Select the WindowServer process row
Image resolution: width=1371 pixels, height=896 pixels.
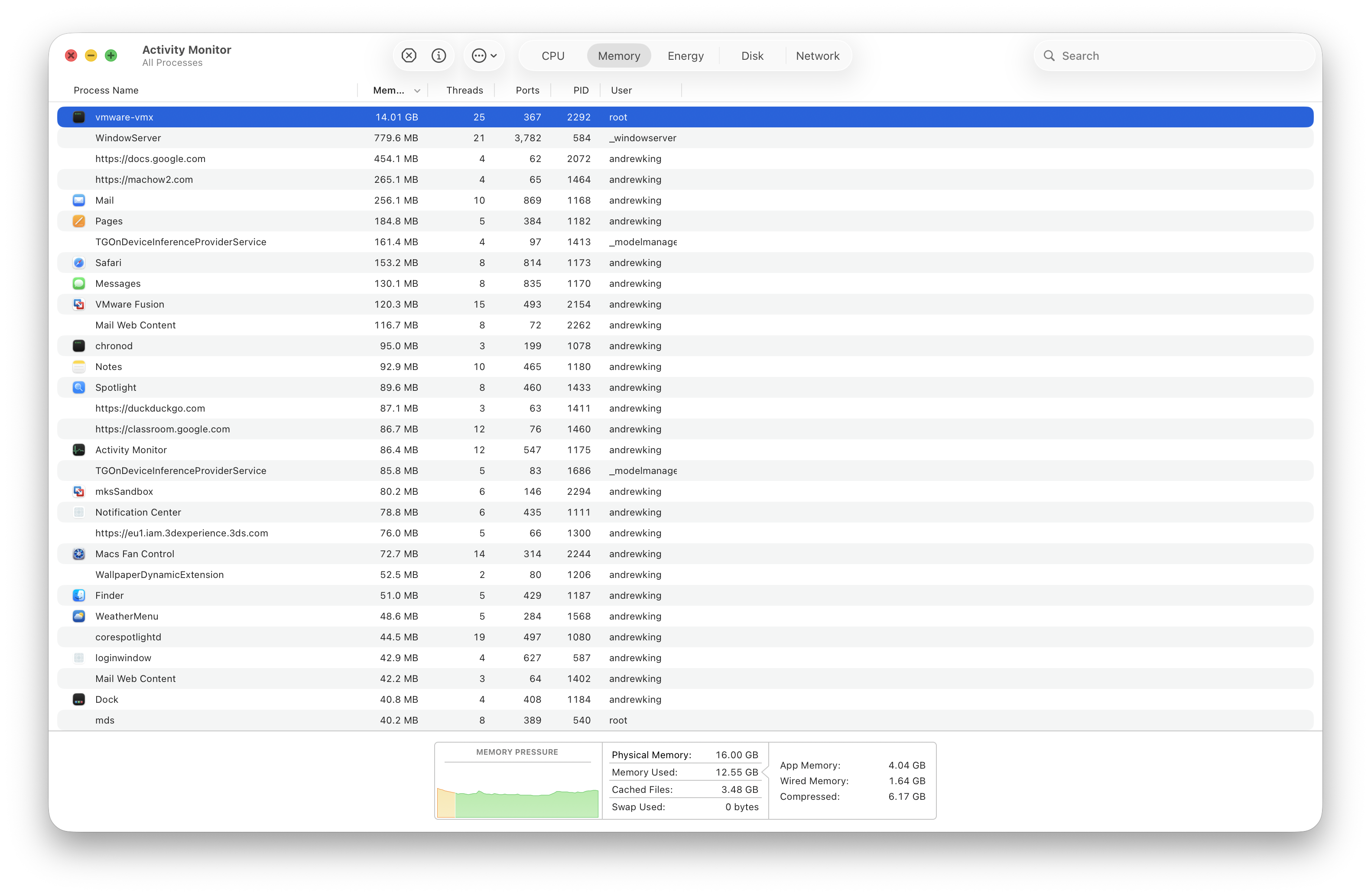tap(685, 138)
